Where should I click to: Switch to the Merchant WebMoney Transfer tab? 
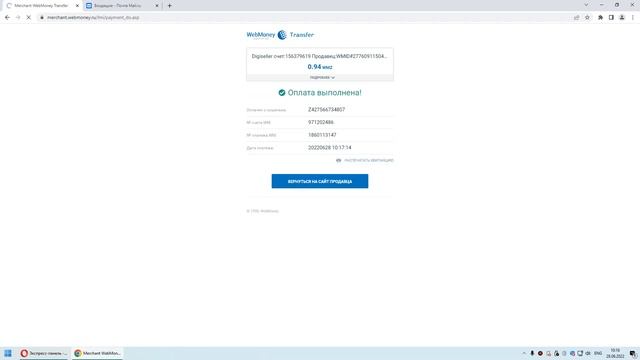41,6
